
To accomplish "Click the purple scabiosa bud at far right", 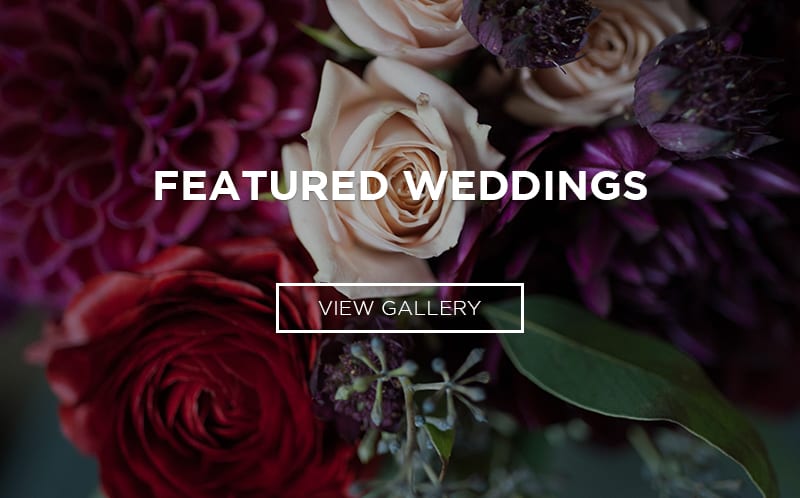I will pyautogui.click(x=704, y=94).
